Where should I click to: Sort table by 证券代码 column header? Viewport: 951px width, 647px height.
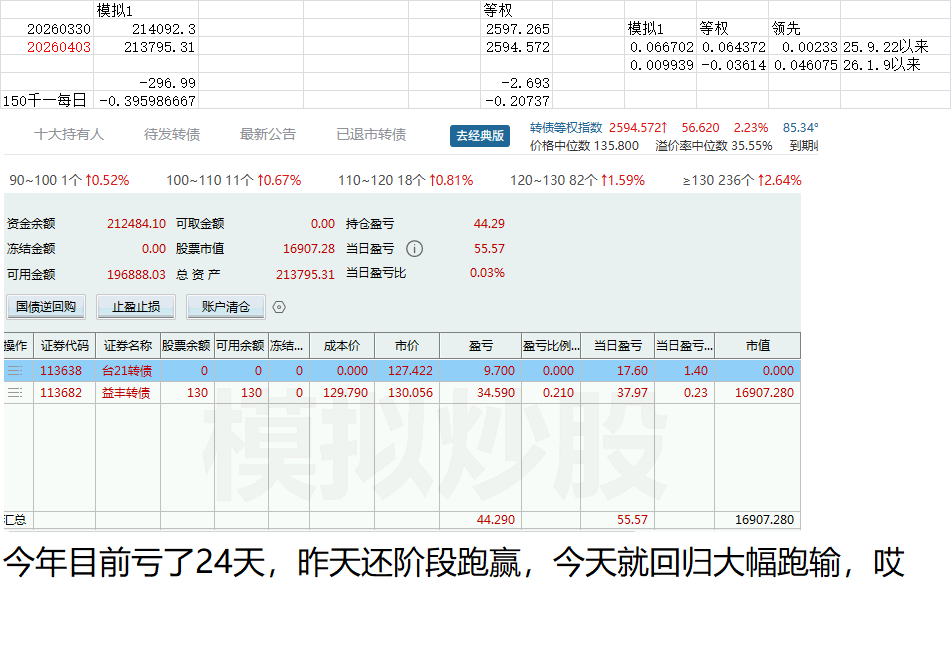pos(65,346)
